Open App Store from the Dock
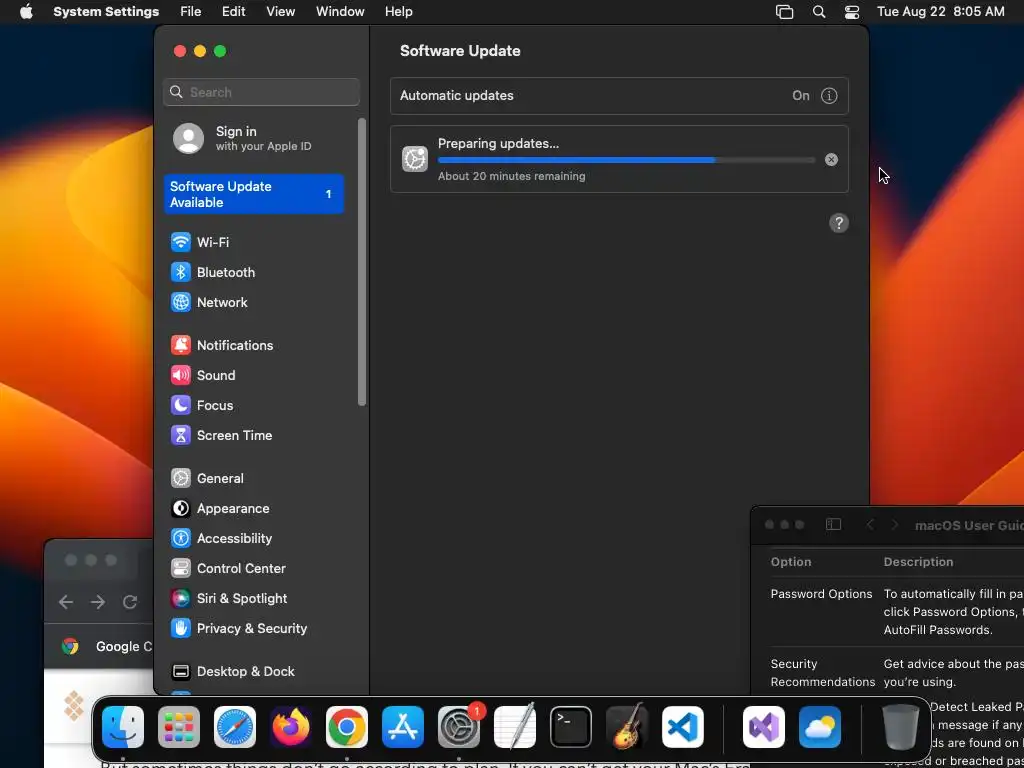 (x=403, y=727)
